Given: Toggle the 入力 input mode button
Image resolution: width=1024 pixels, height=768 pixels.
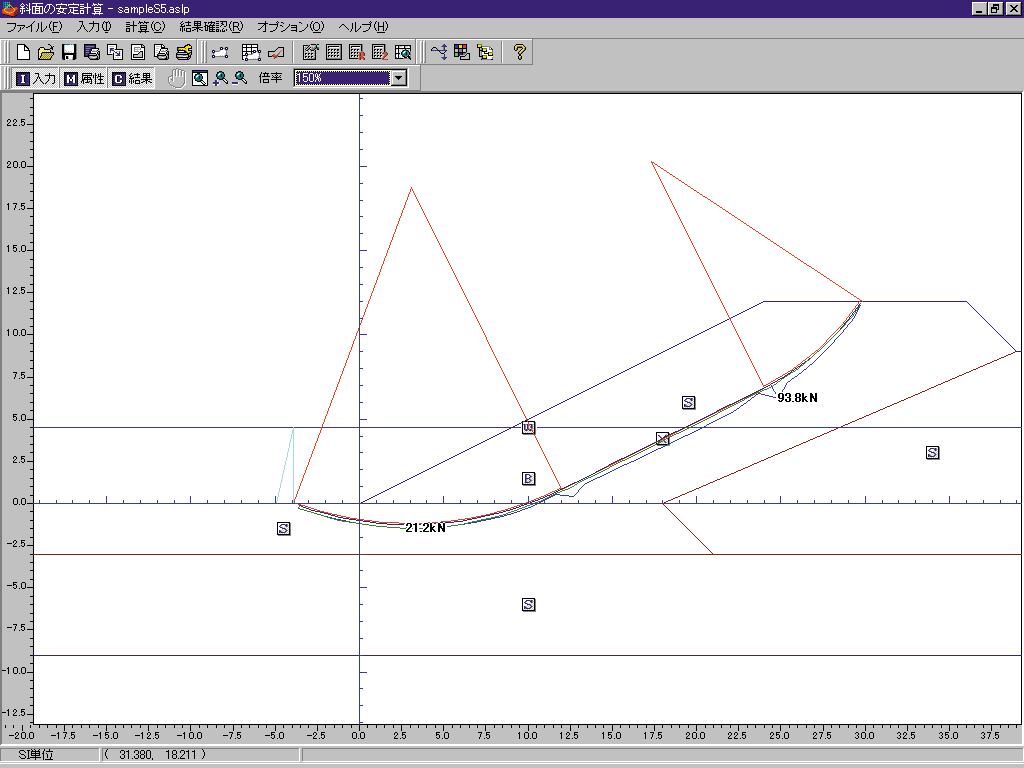Looking at the screenshot, I should coord(36,79).
